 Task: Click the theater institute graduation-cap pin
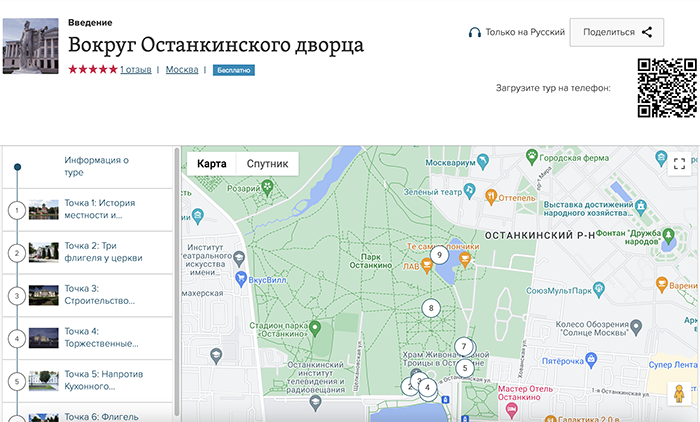[x=239, y=258]
